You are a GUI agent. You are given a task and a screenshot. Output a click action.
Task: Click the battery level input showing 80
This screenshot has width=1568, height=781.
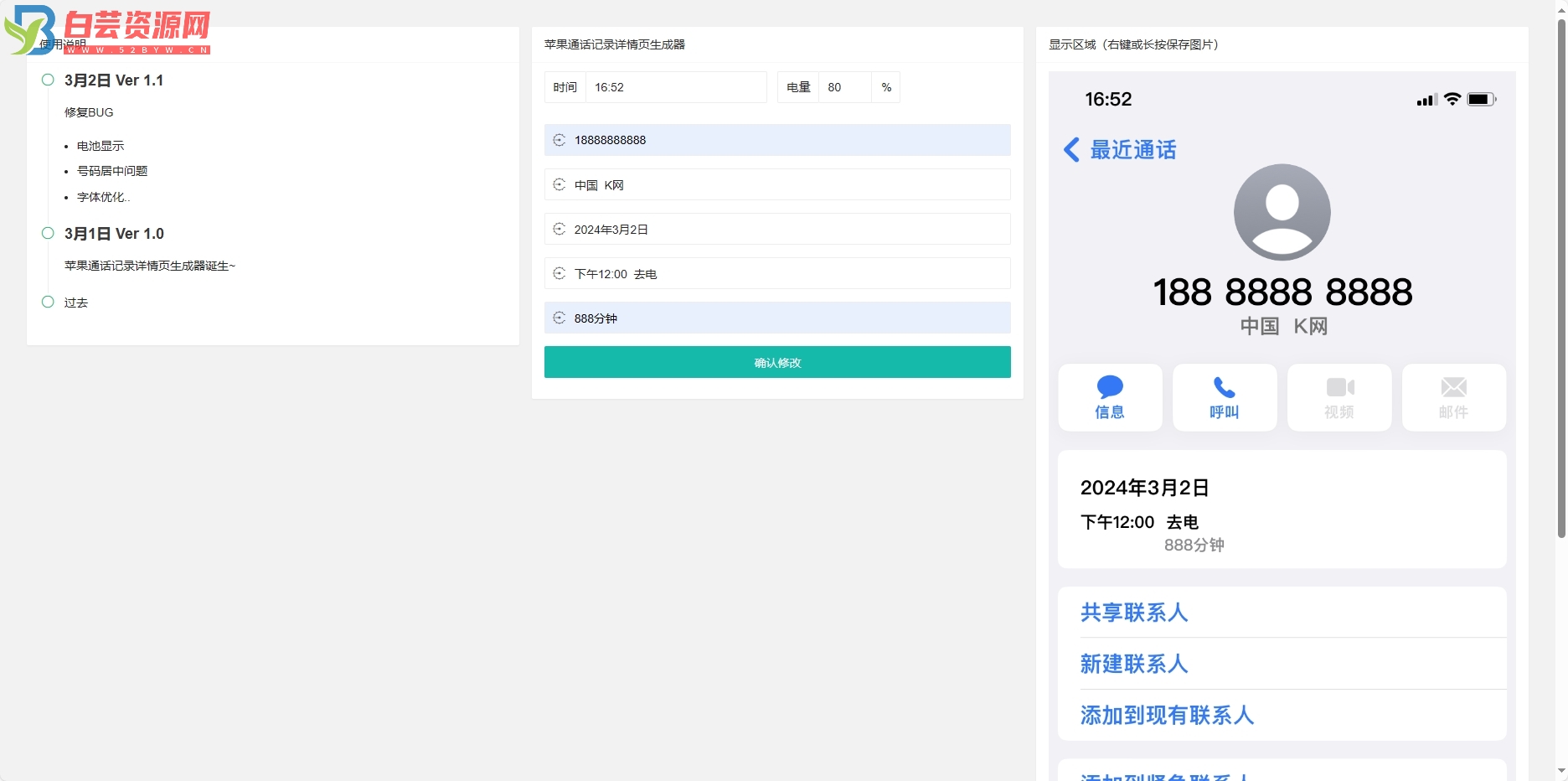pyautogui.click(x=844, y=87)
